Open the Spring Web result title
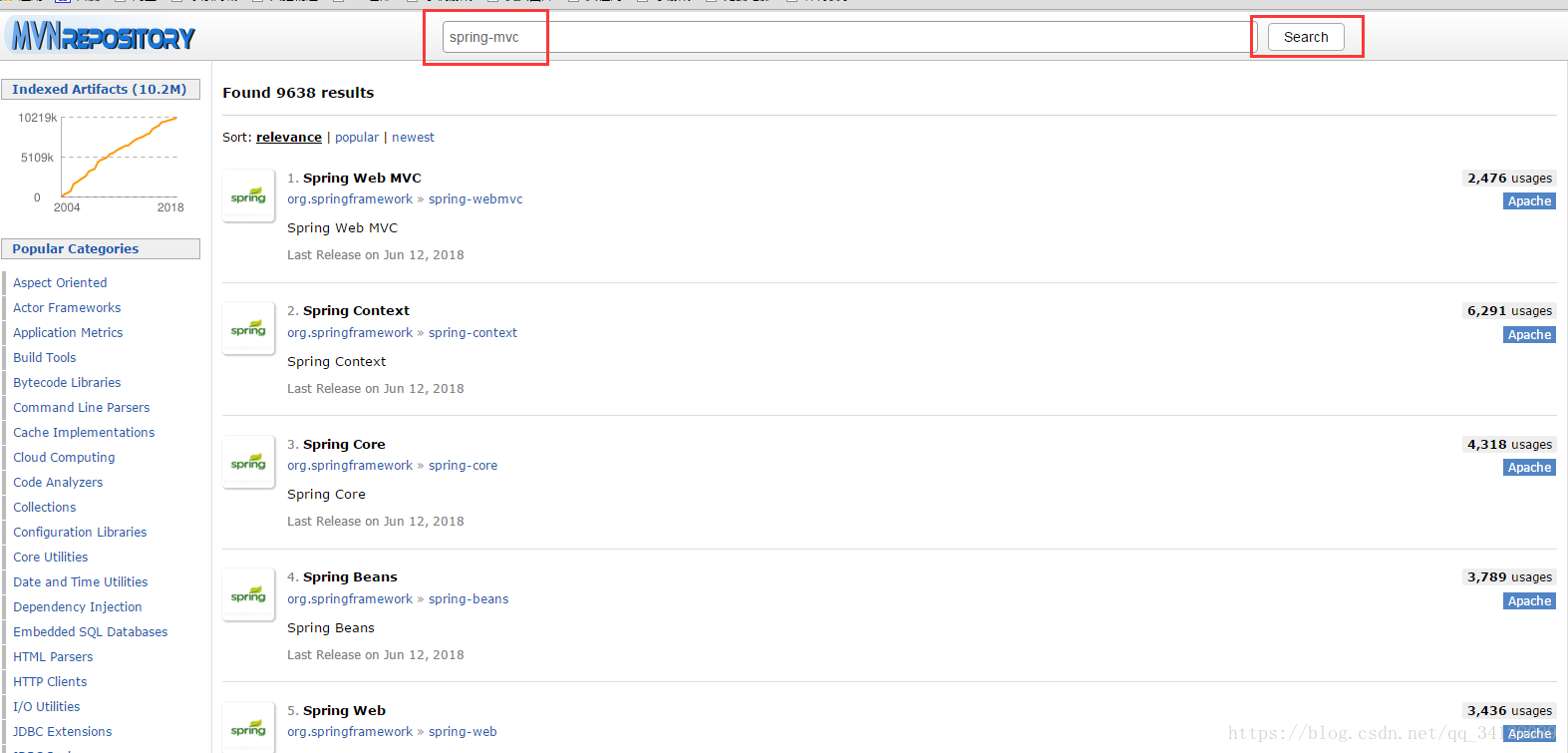The image size is (1568, 753). click(344, 710)
